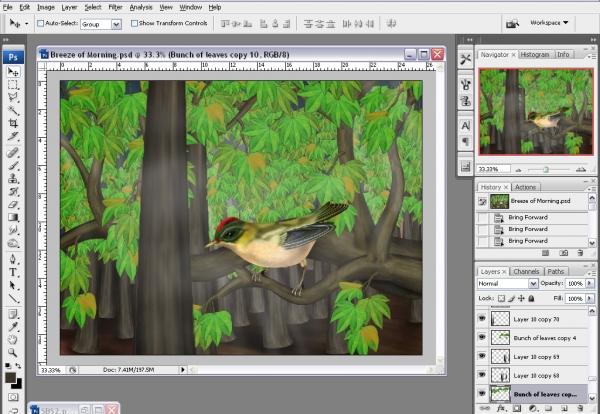
Task: Select the Path Selection tool
Action: click(13, 285)
